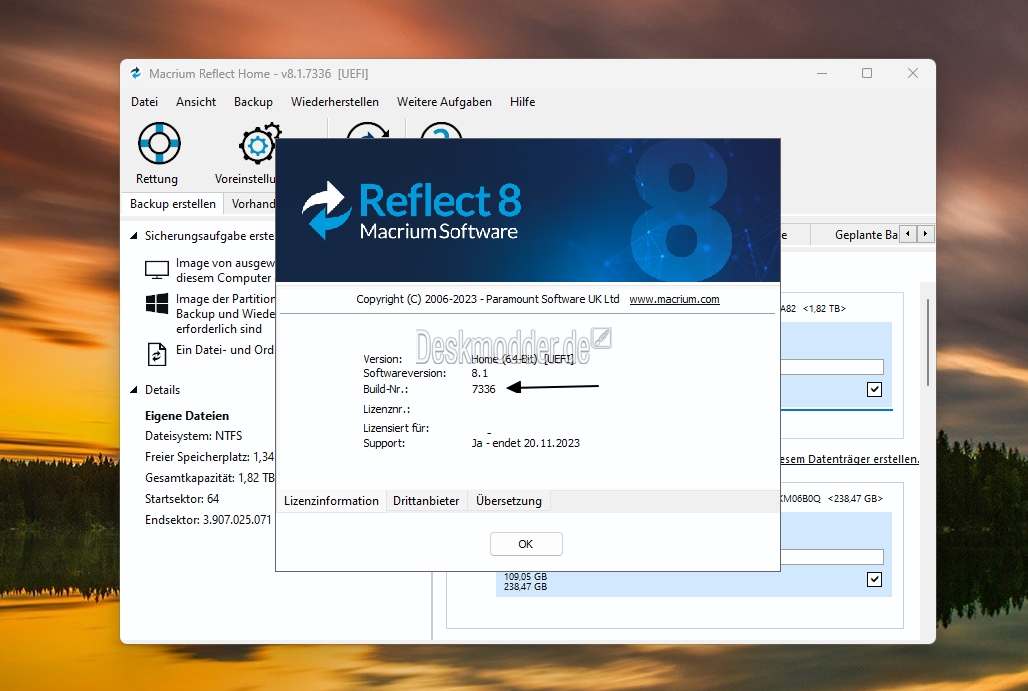Switch to Backup erstellen tab

click(x=172, y=204)
